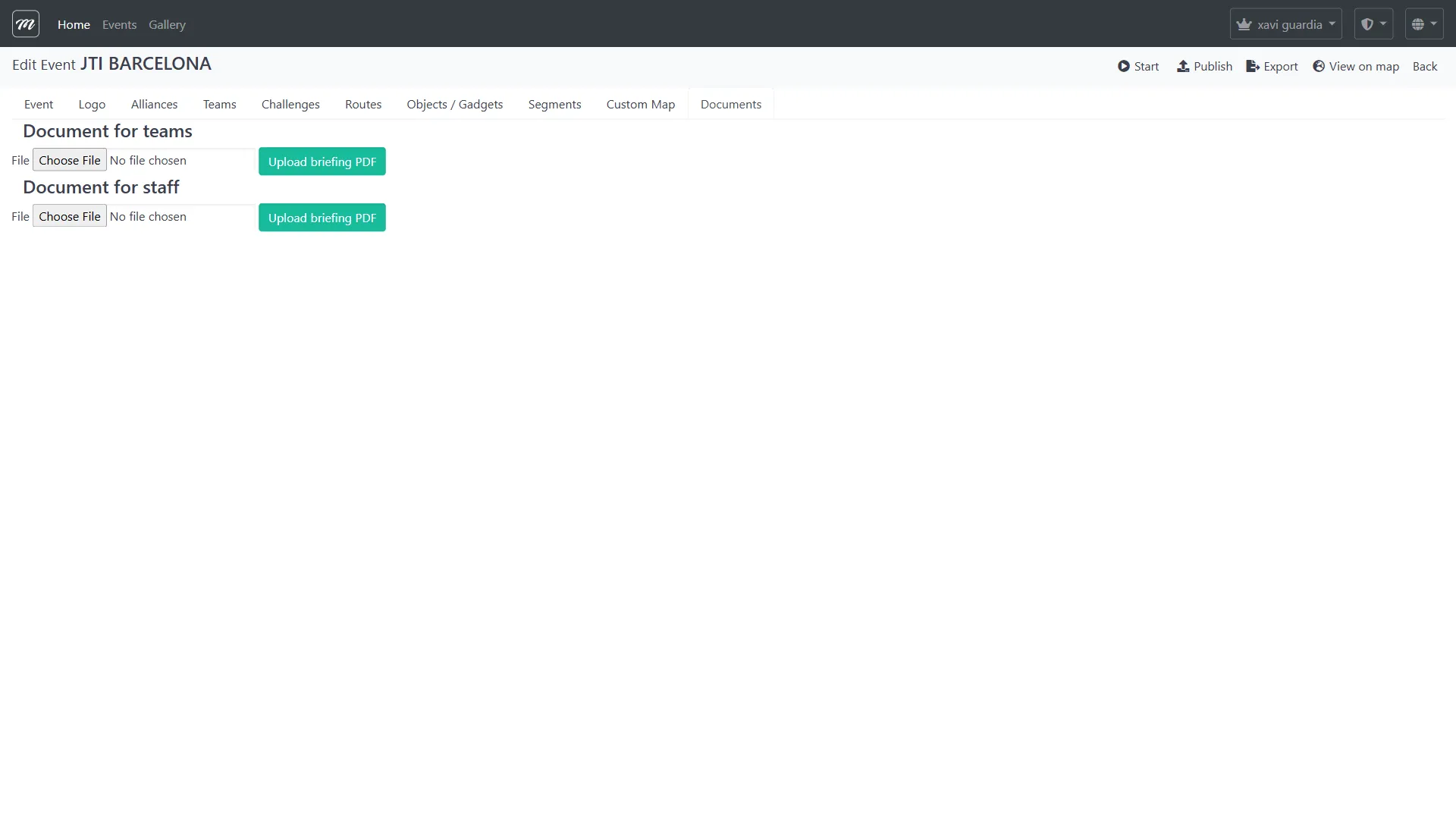Click the View on map globe icon

[1319, 66]
